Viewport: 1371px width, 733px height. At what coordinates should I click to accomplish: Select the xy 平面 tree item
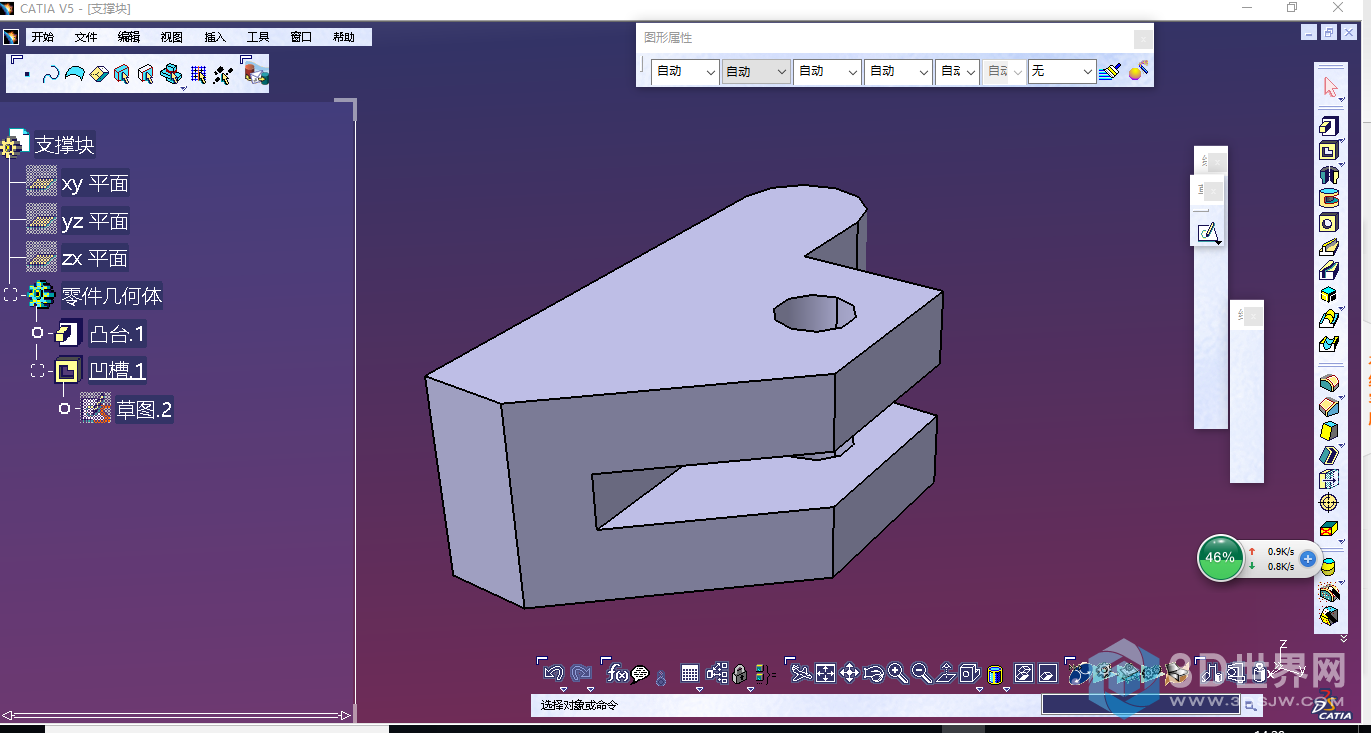point(95,183)
